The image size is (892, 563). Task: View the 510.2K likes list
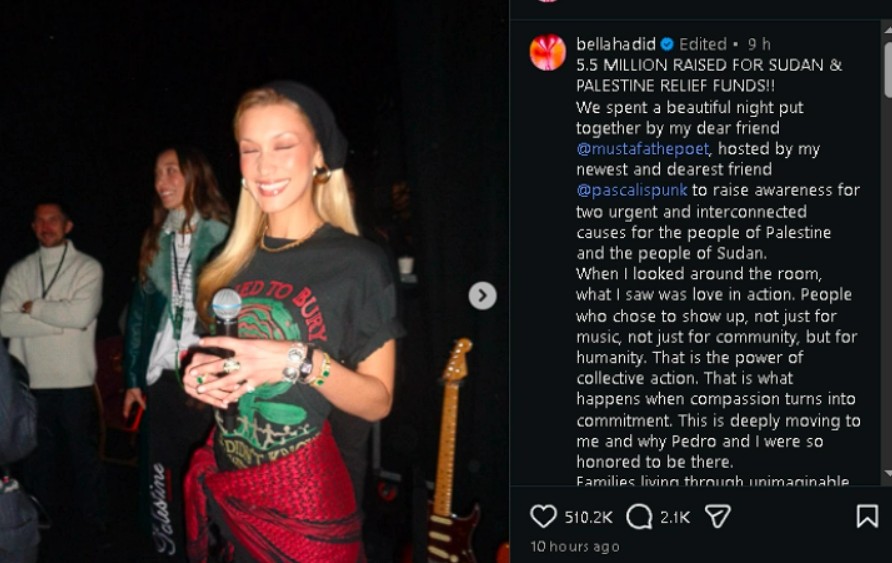588,518
